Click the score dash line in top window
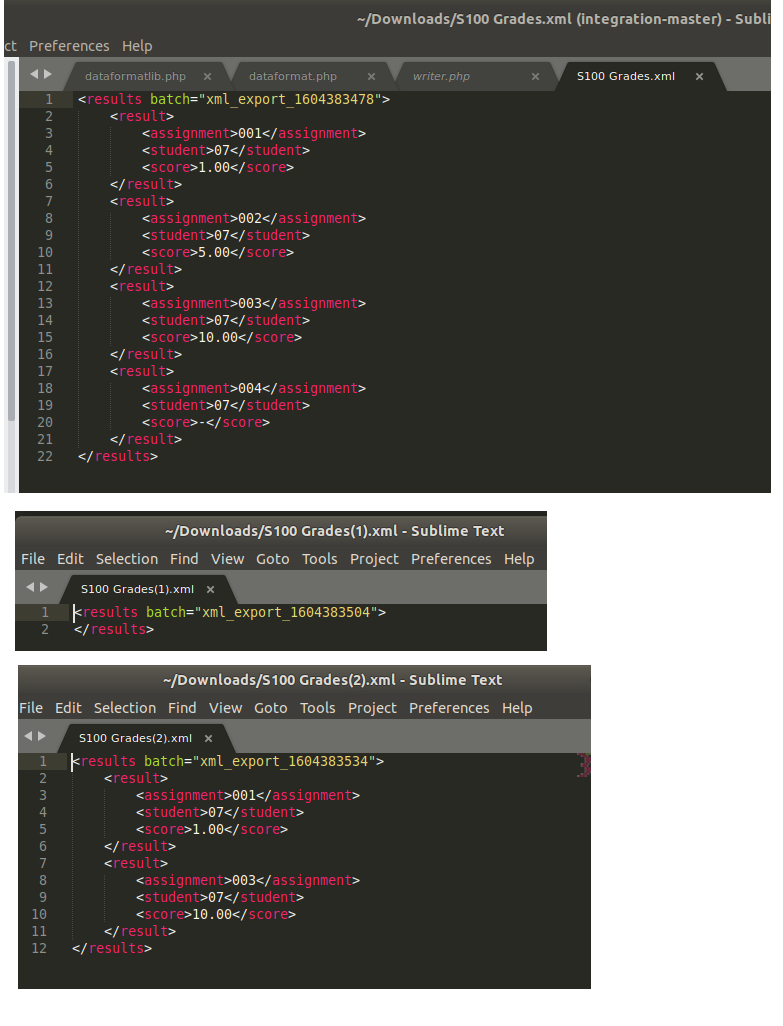 [206, 423]
